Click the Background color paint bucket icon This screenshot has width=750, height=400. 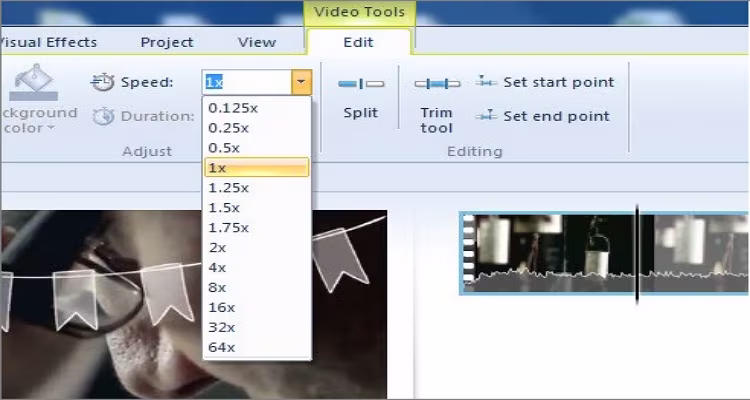[x=33, y=82]
